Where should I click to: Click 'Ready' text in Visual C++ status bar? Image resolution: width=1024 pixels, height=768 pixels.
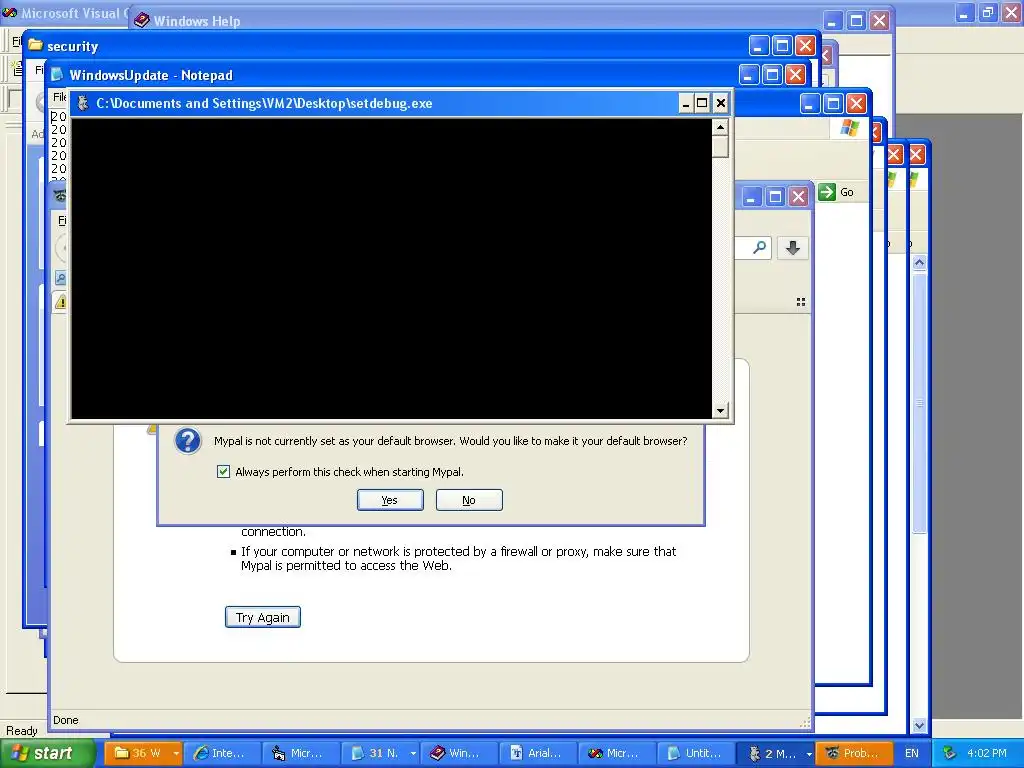point(22,731)
